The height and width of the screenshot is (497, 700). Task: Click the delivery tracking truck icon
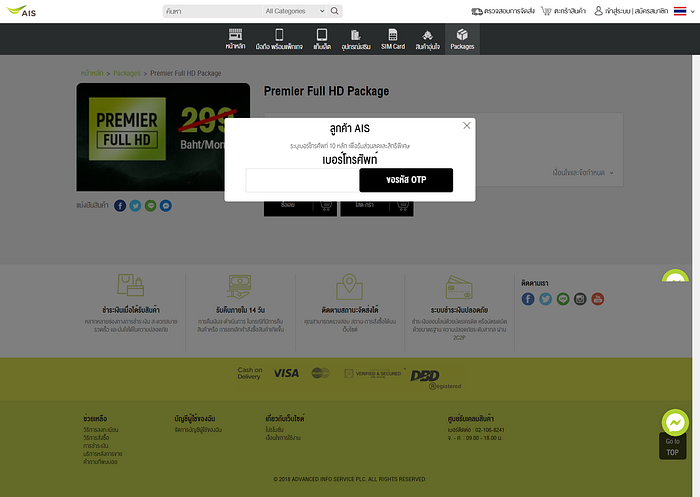(x=477, y=11)
